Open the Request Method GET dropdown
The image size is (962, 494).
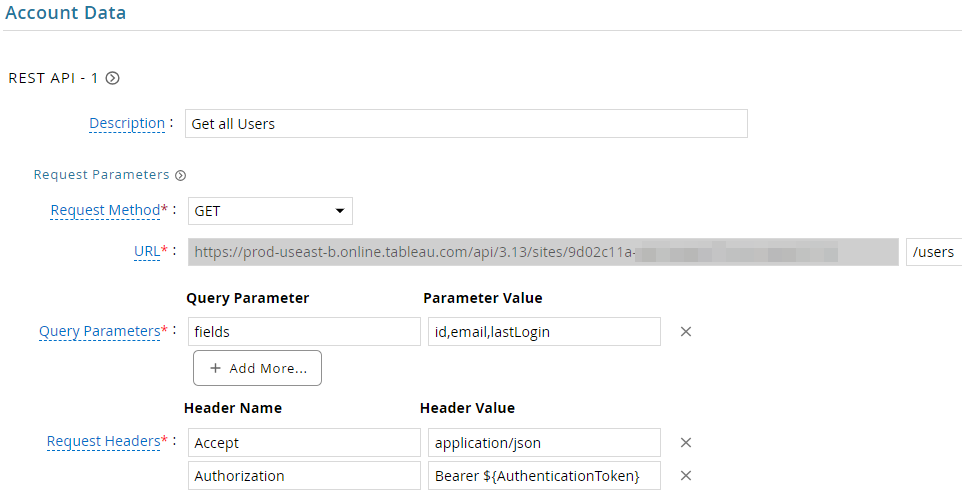point(270,211)
